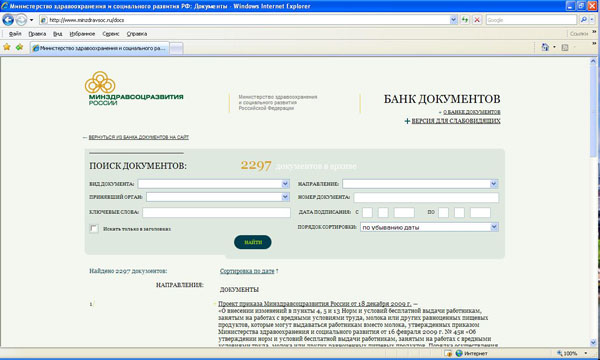Select the Министерство здравоохранения browser tab
The image size is (600, 360).
coord(99,48)
